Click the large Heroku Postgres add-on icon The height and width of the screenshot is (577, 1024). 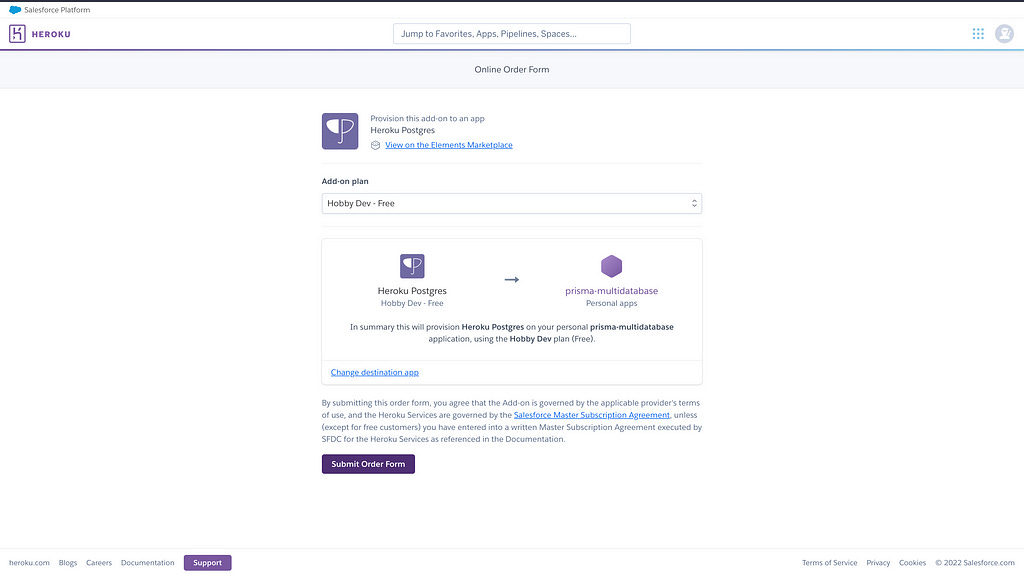340,131
